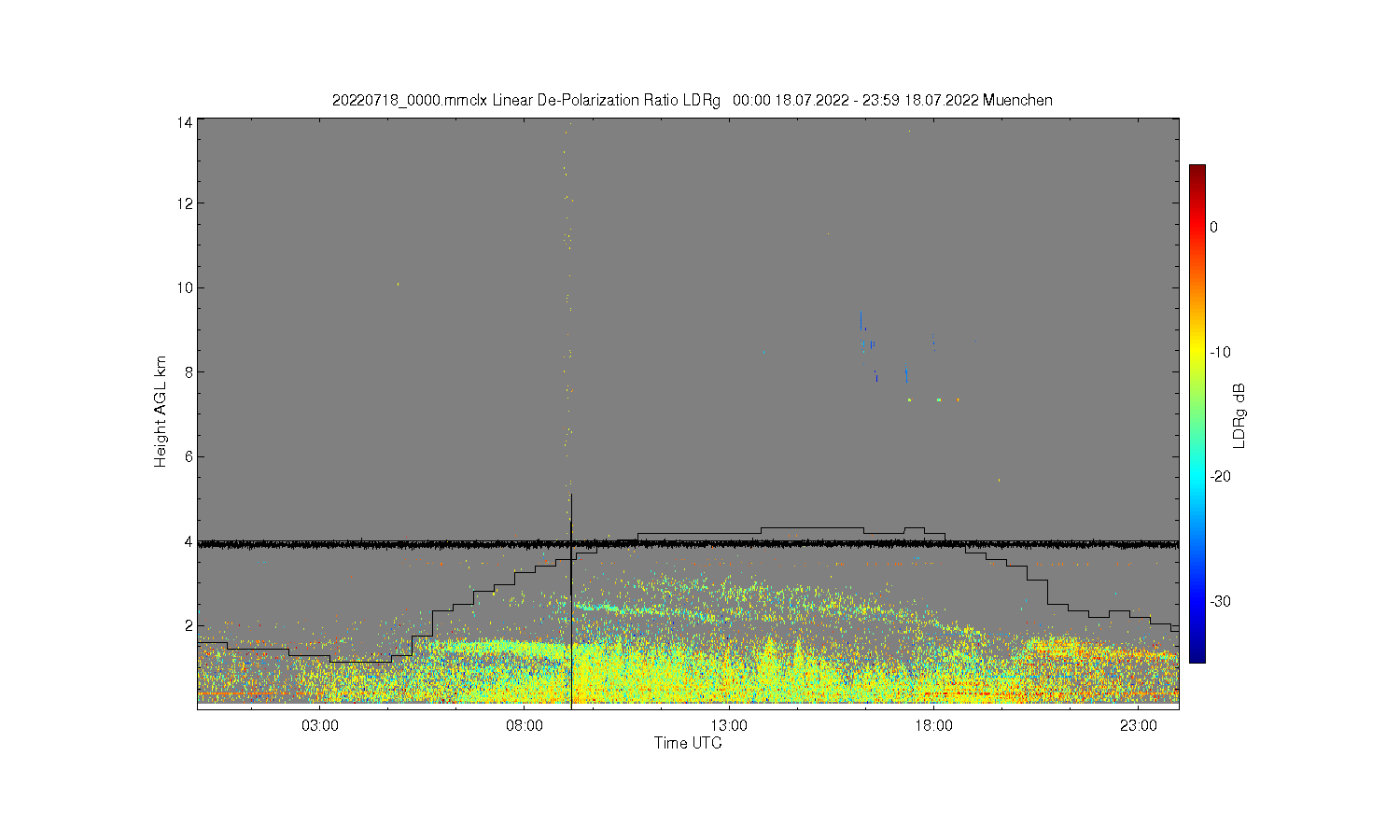The width and height of the screenshot is (1400, 840).
Task: Click the vertical black line near 09:00
Action: point(571,601)
